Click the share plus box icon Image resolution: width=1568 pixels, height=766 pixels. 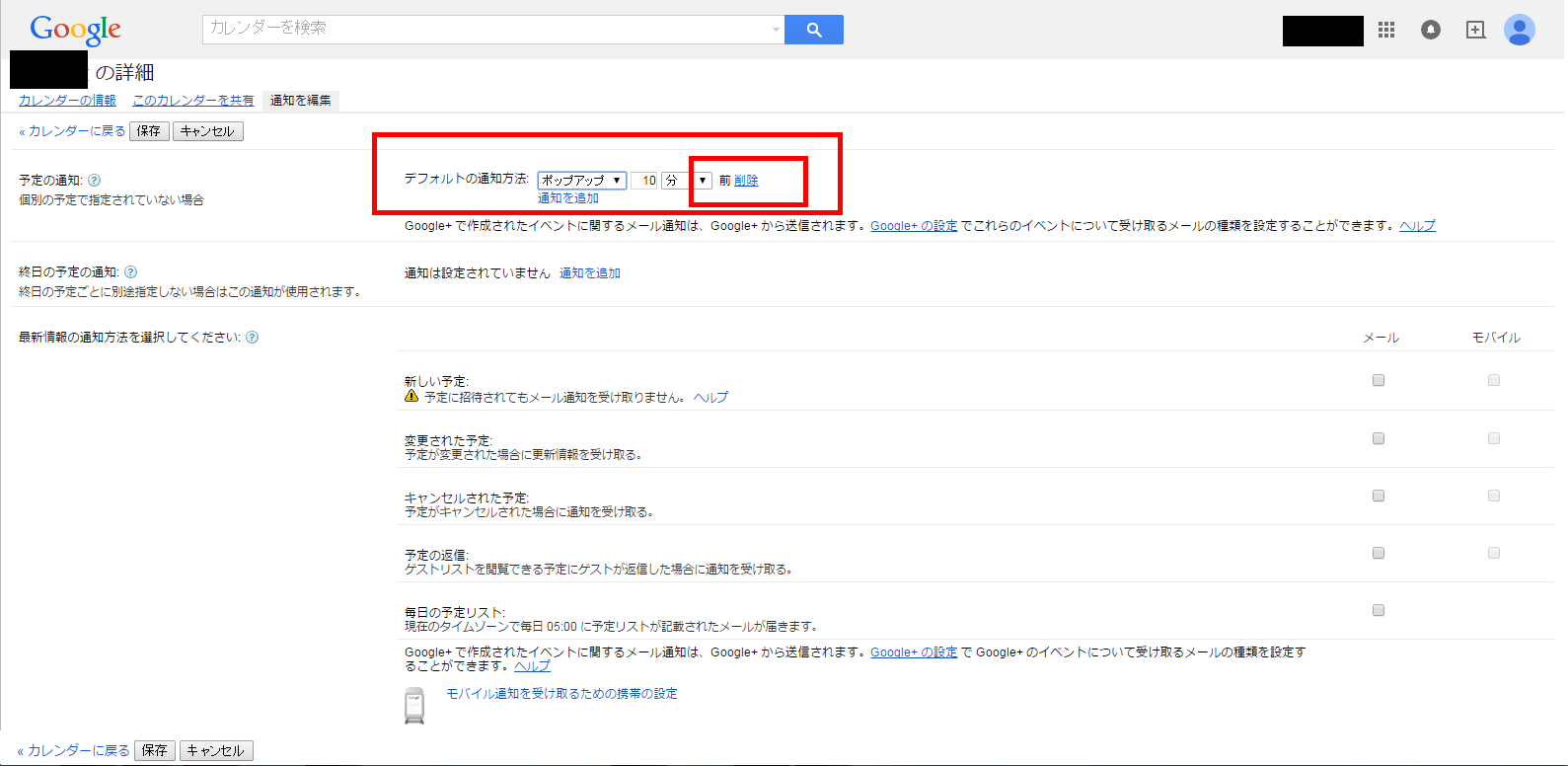coord(1475,30)
